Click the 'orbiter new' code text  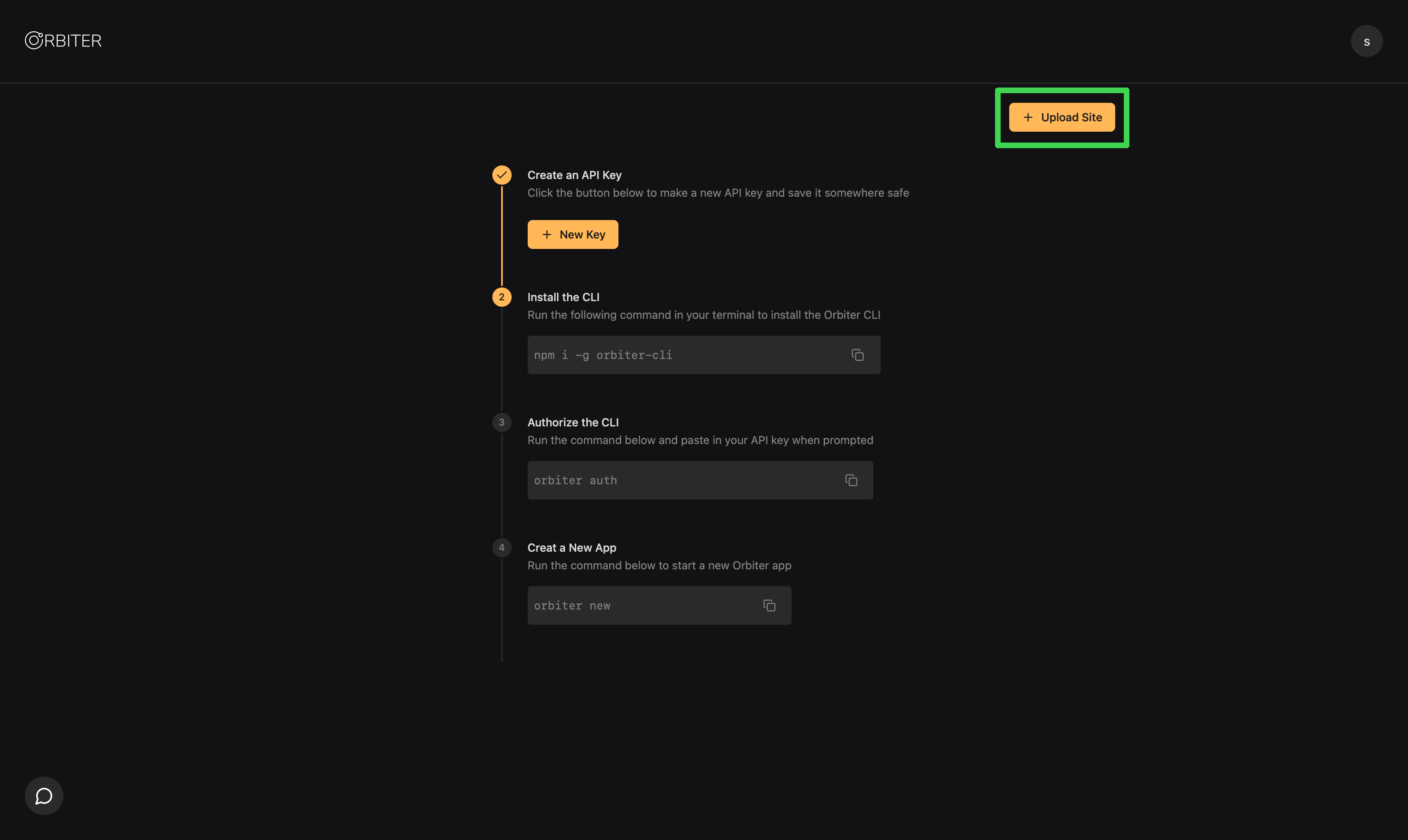point(572,605)
